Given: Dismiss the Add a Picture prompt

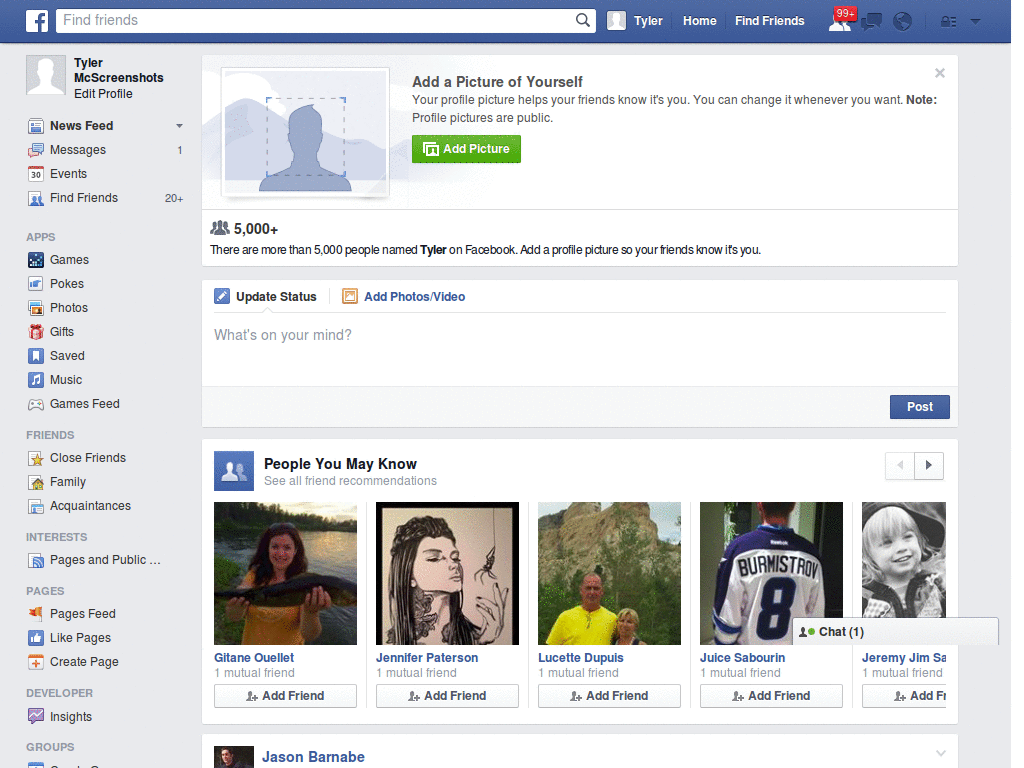Looking at the screenshot, I should click(940, 73).
